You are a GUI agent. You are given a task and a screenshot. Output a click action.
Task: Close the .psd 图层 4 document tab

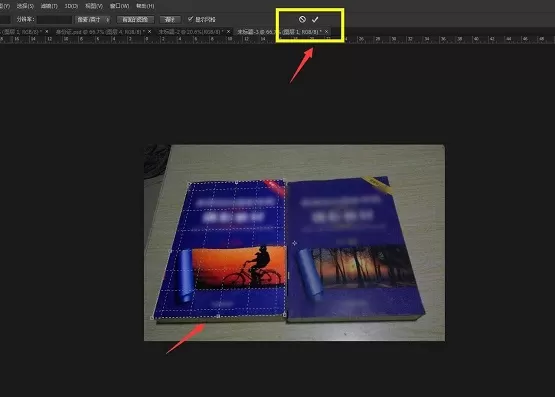point(150,32)
